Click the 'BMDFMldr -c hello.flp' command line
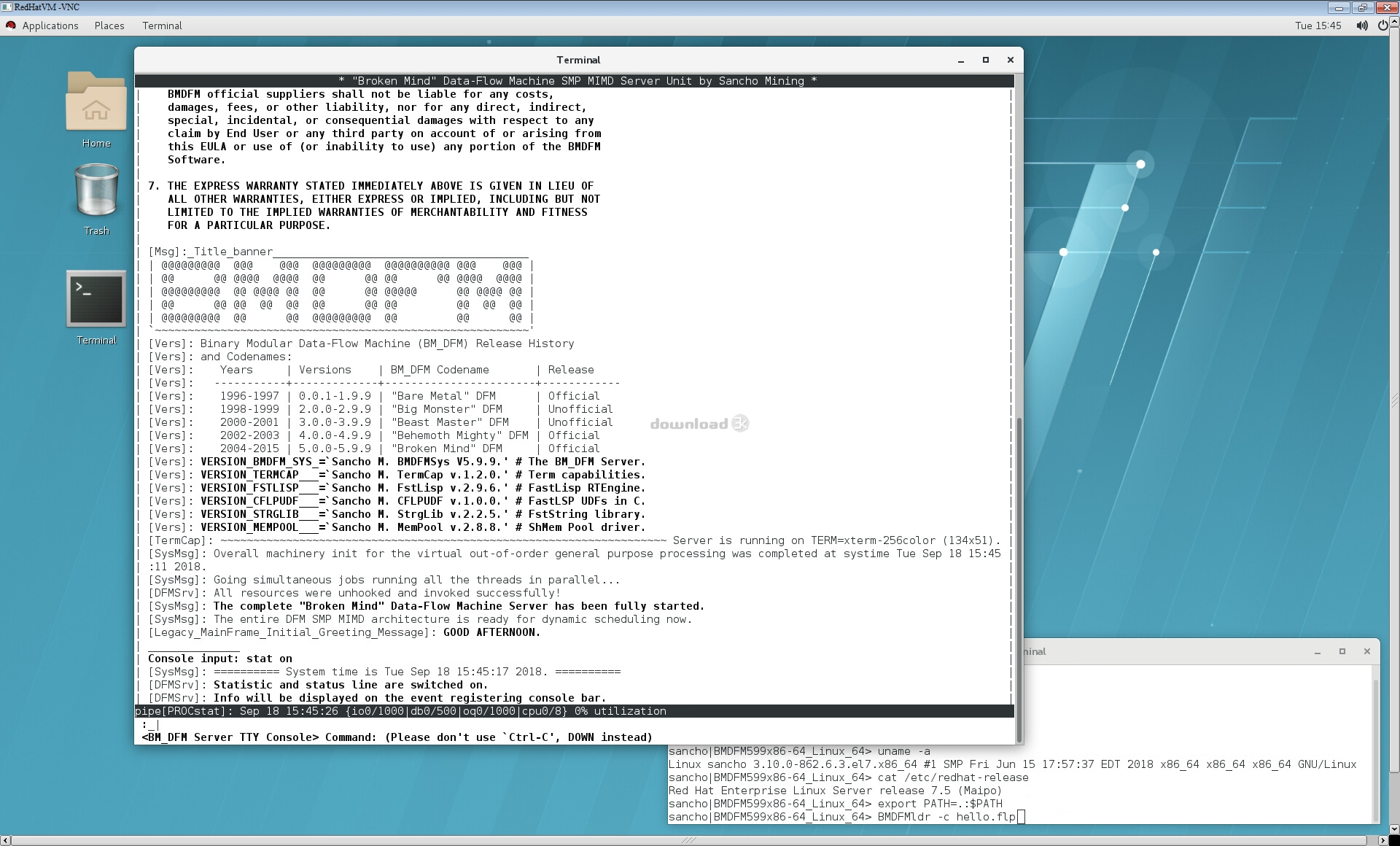The image size is (1400, 846). [x=847, y=817]
